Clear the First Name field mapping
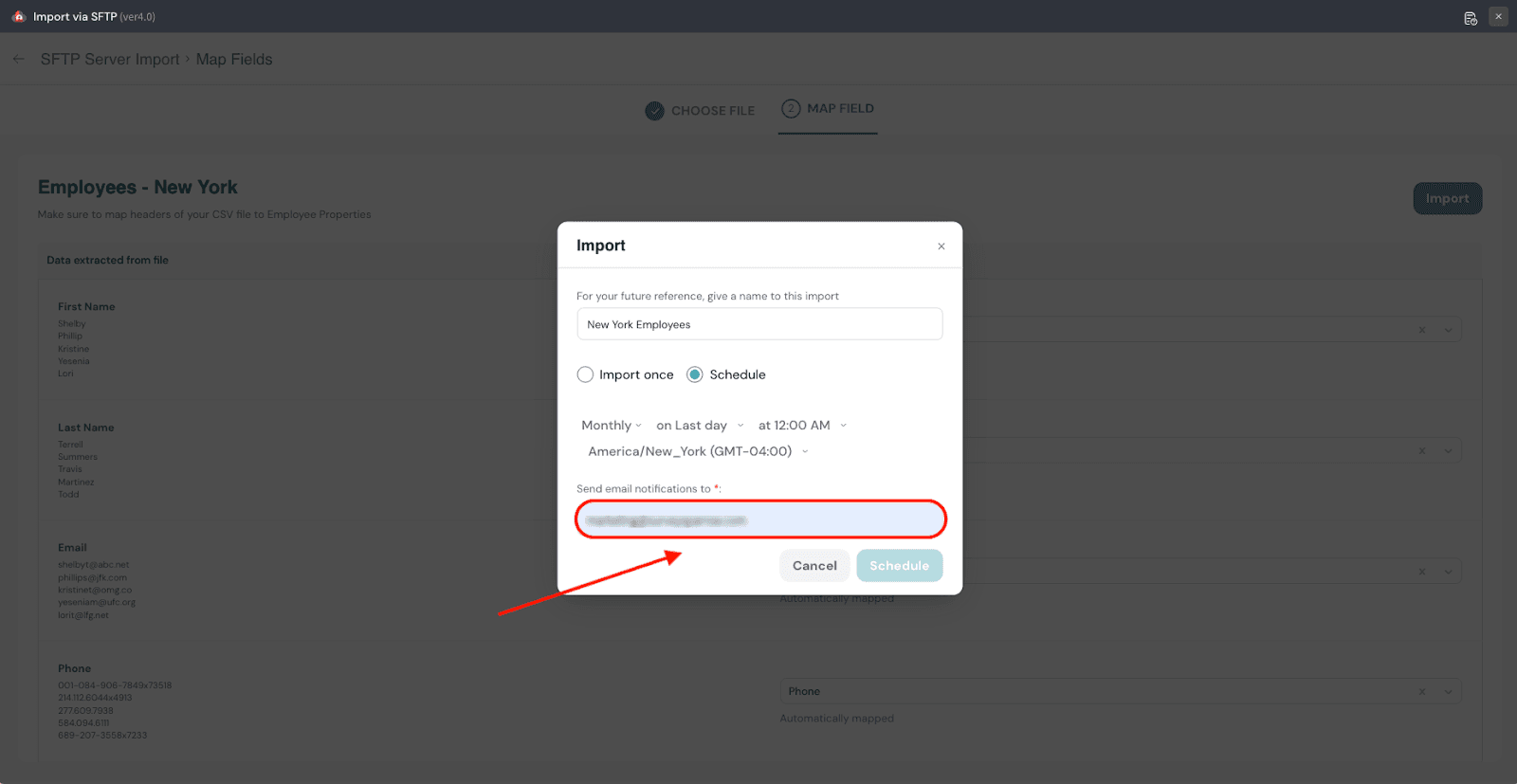 [1421, 330]
